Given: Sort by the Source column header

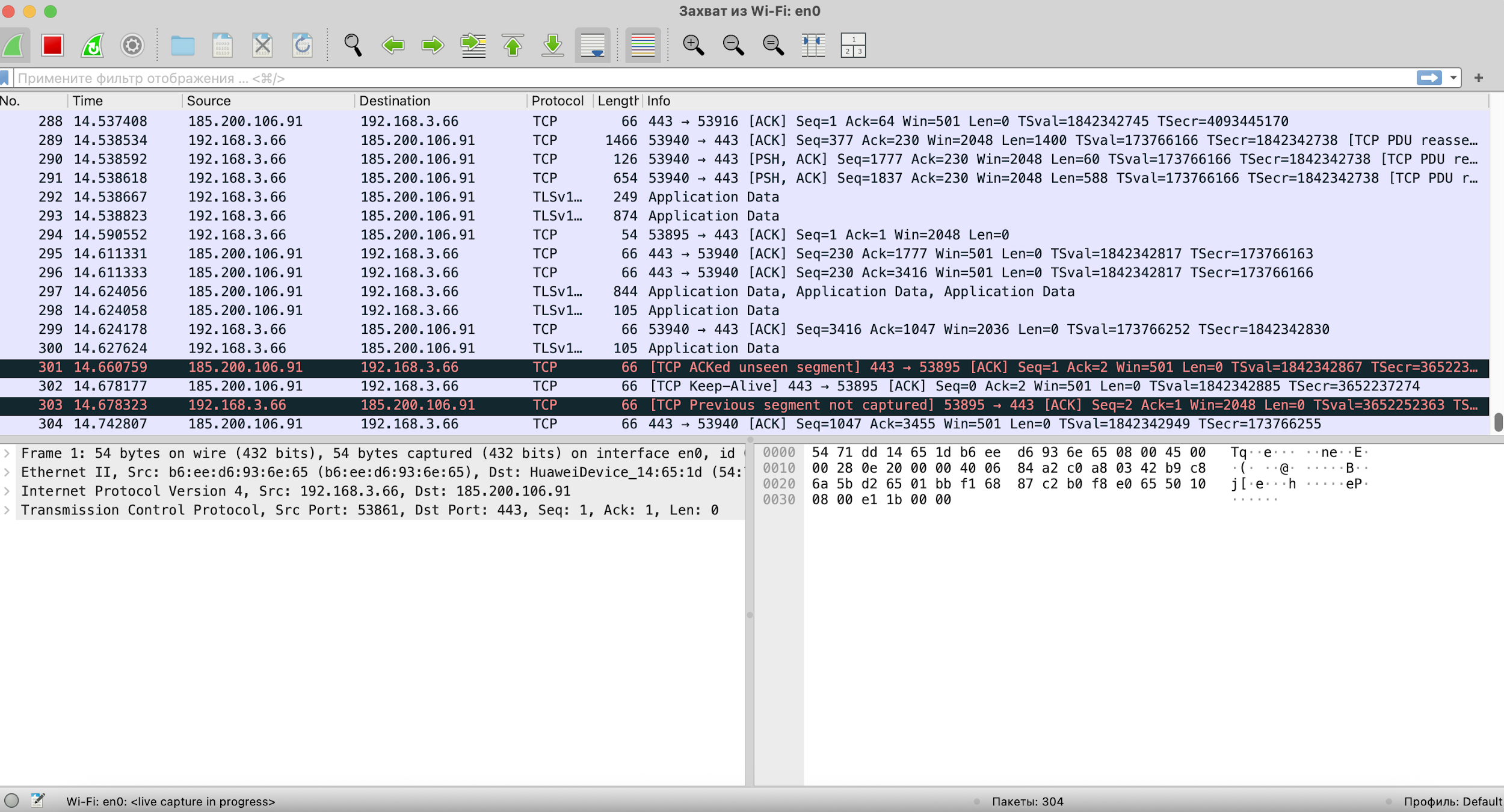Looking at the screenshot, I should [x=208, y=101].
